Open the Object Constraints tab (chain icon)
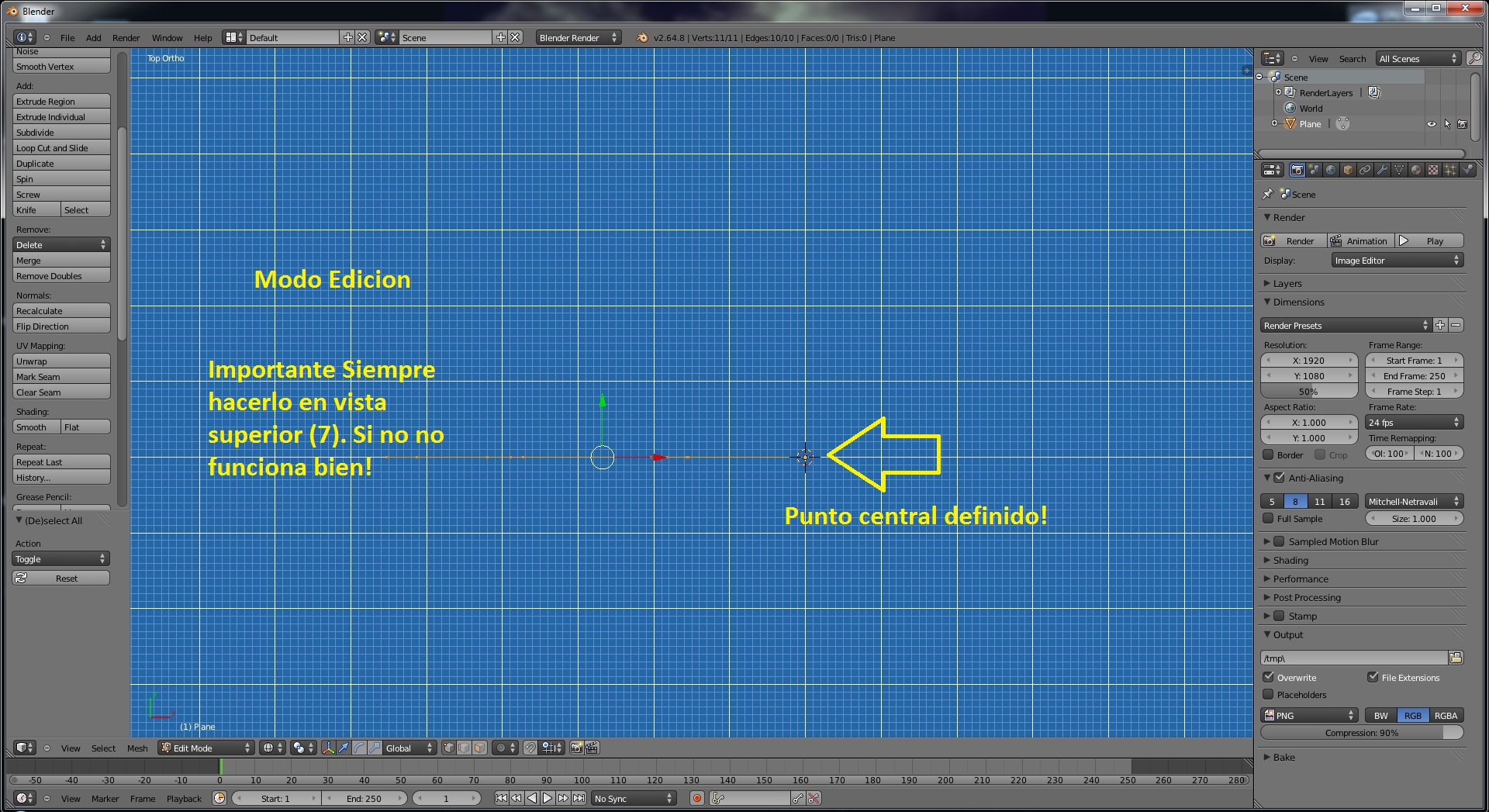Screen dimensions: 1489x812 point(1365,170)
